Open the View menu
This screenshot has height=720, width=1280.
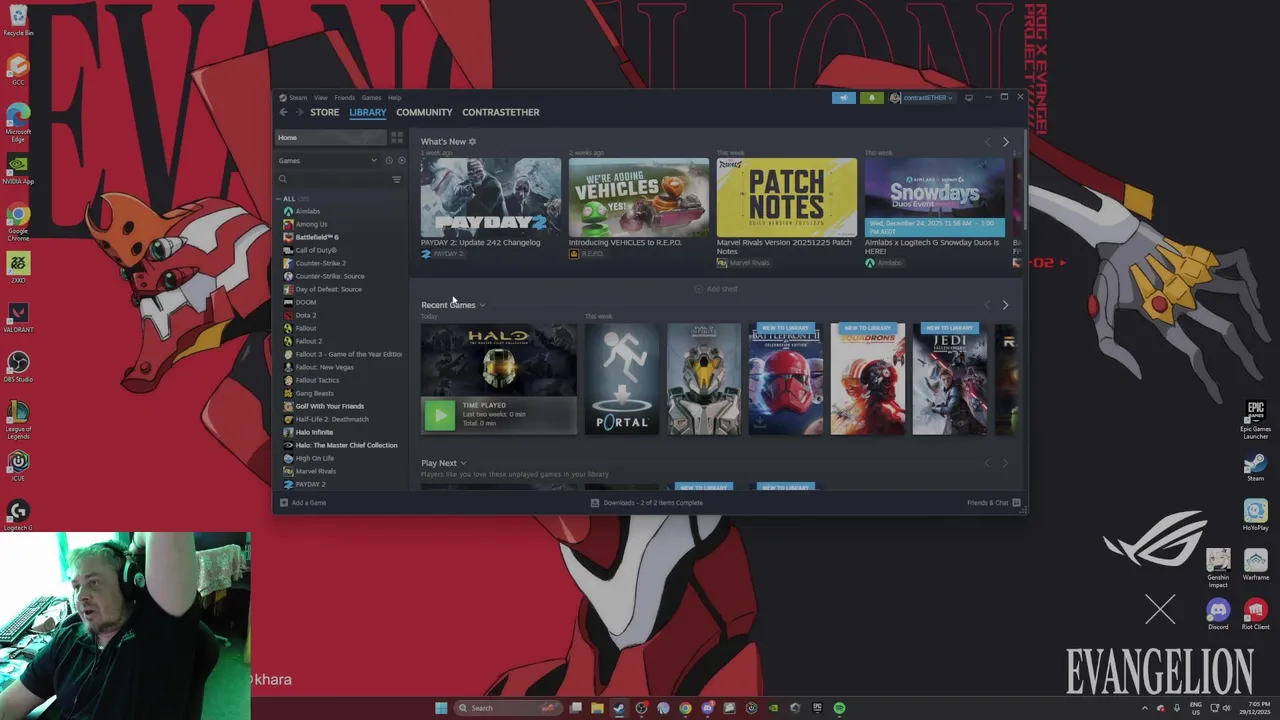tap(320, 98)
